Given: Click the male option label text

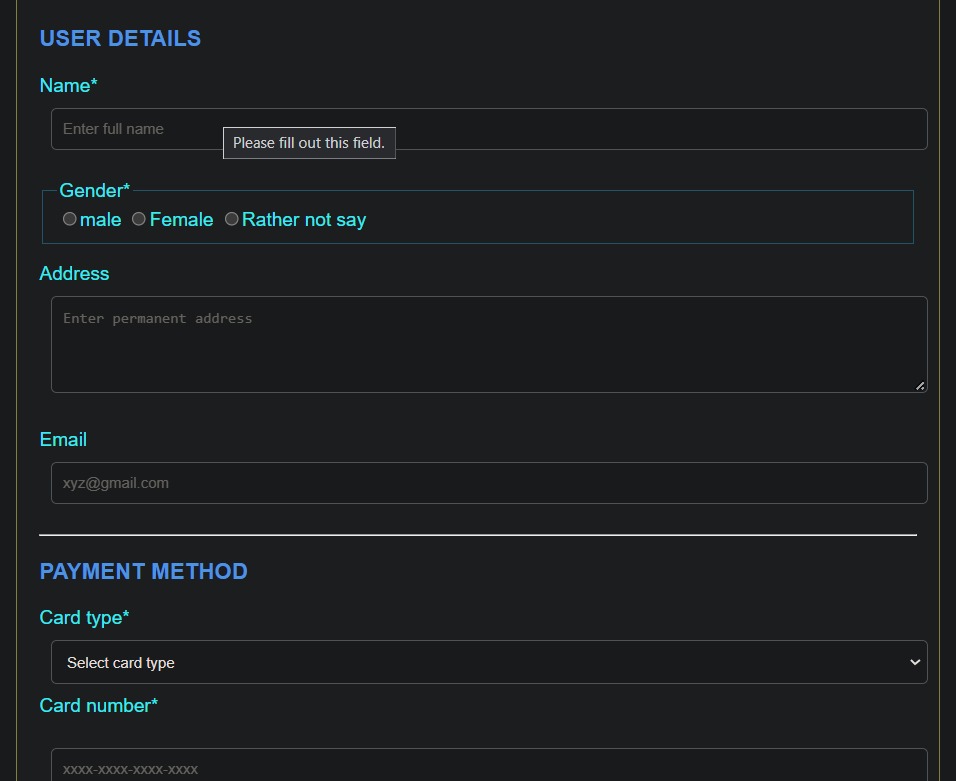Looking at the screenshot, I should [101, 219].
